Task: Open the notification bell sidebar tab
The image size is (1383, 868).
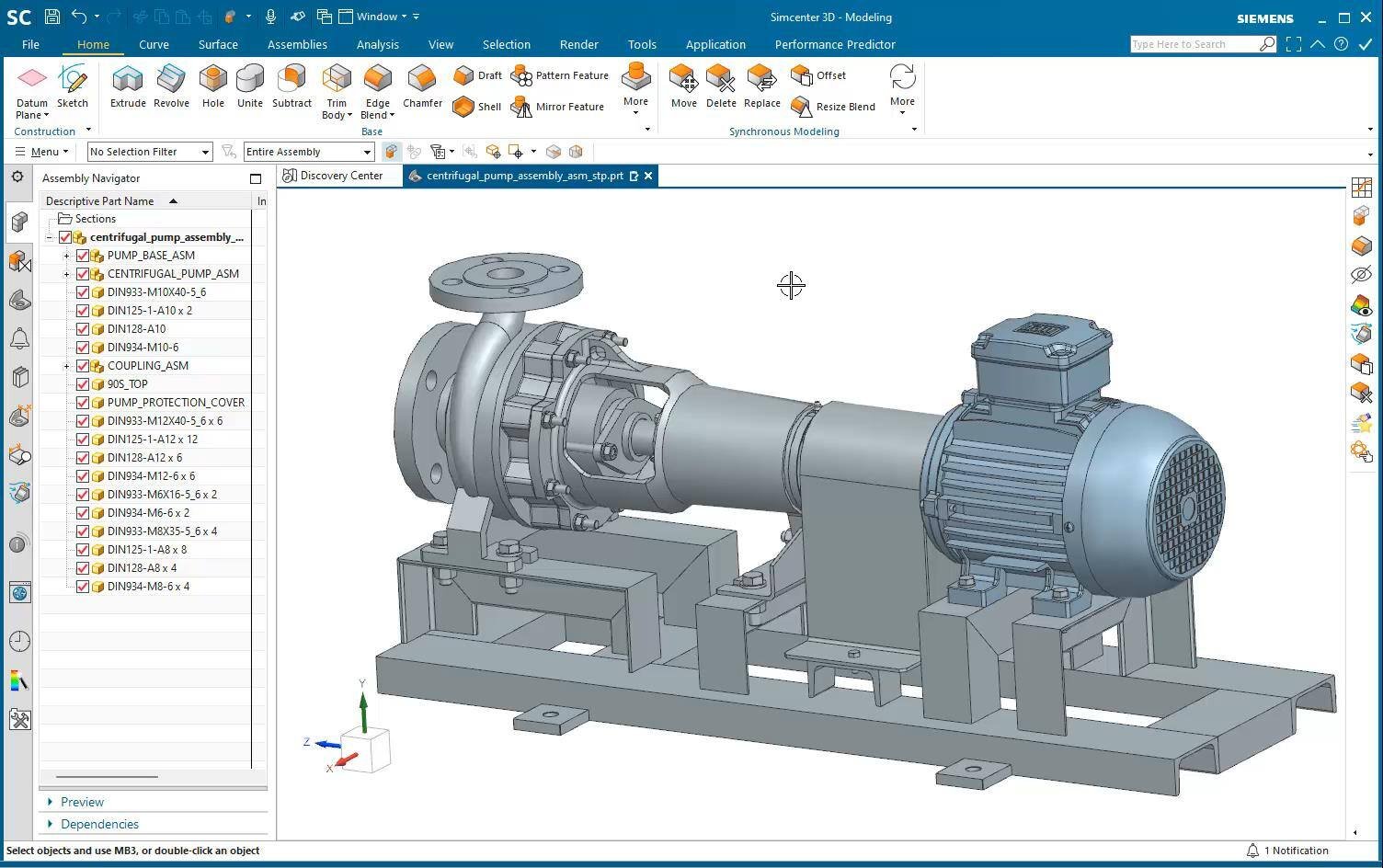Action: point(19,338)
